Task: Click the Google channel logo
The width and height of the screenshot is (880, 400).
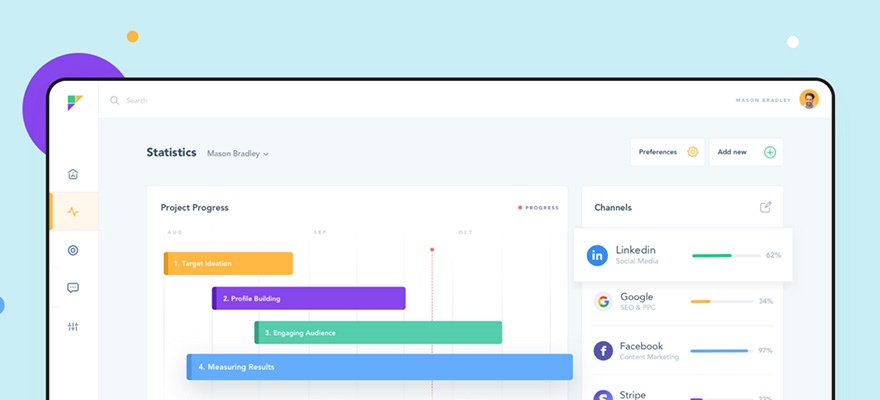Action: tap(603, 301)
